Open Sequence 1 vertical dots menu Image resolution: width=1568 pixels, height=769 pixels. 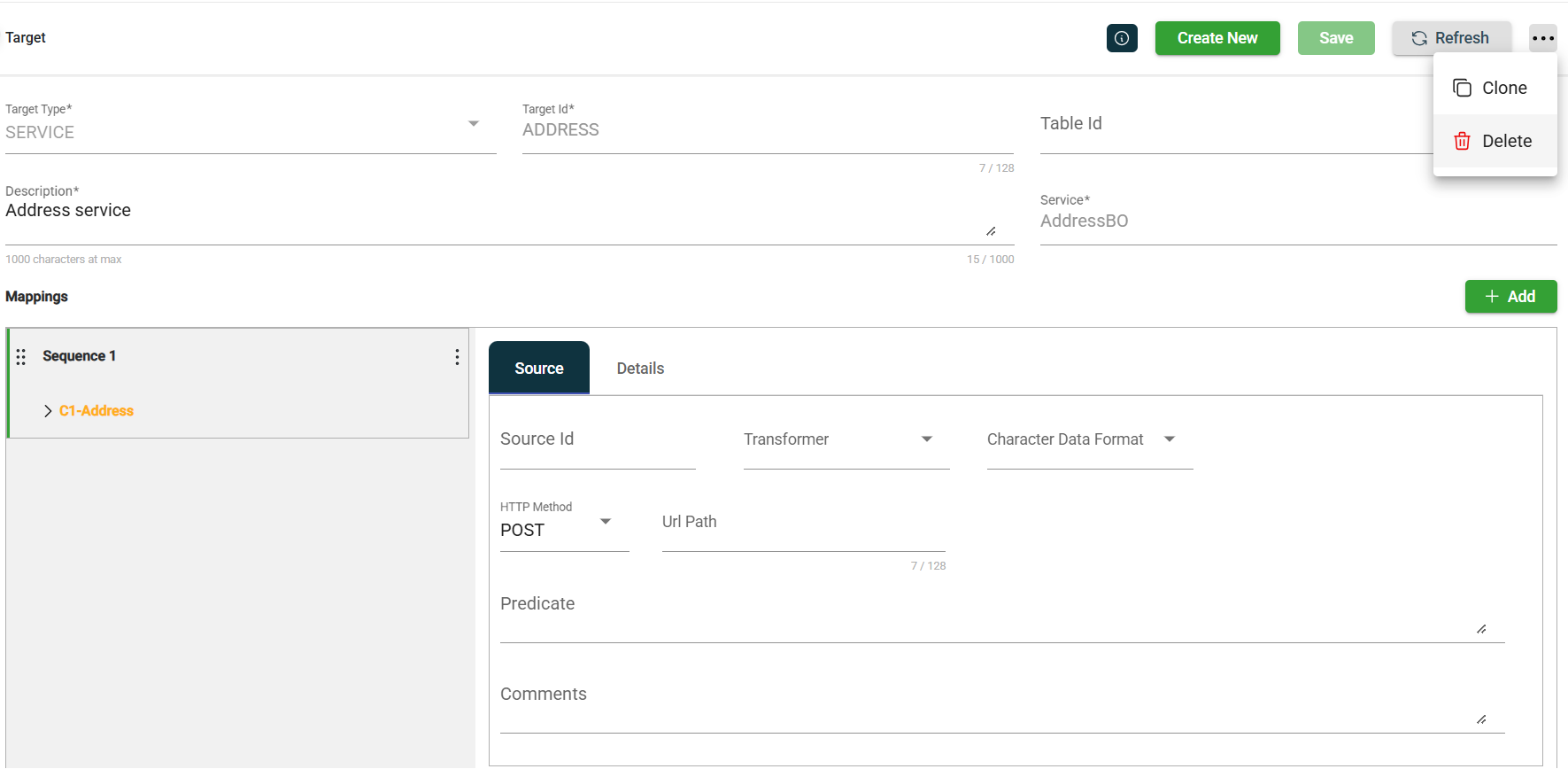(x=457, y=356)
